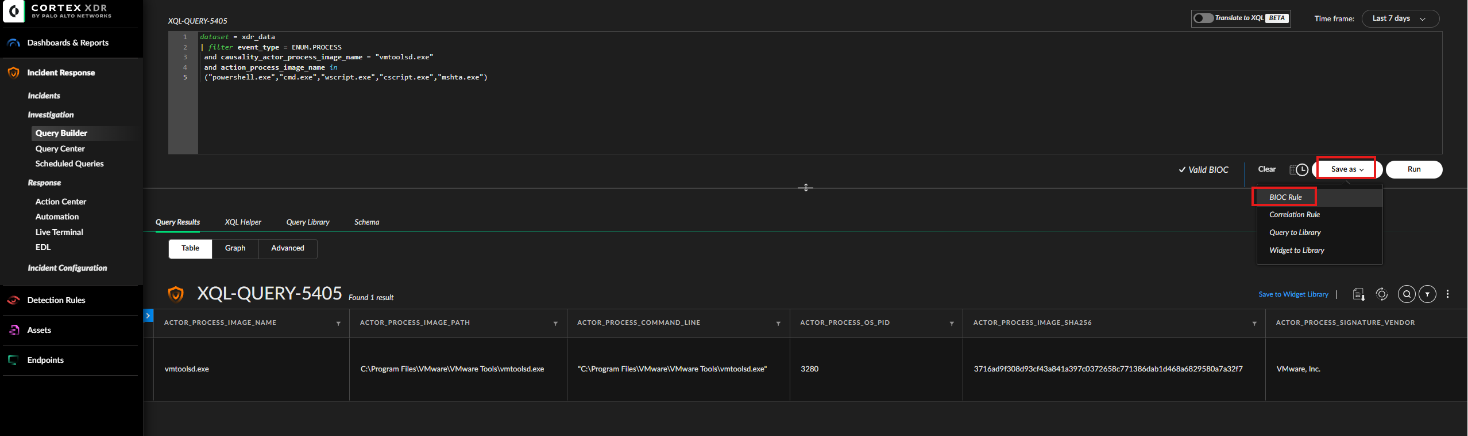Open the Assets section icon
1468x436 pixels.
pos(13,330)
